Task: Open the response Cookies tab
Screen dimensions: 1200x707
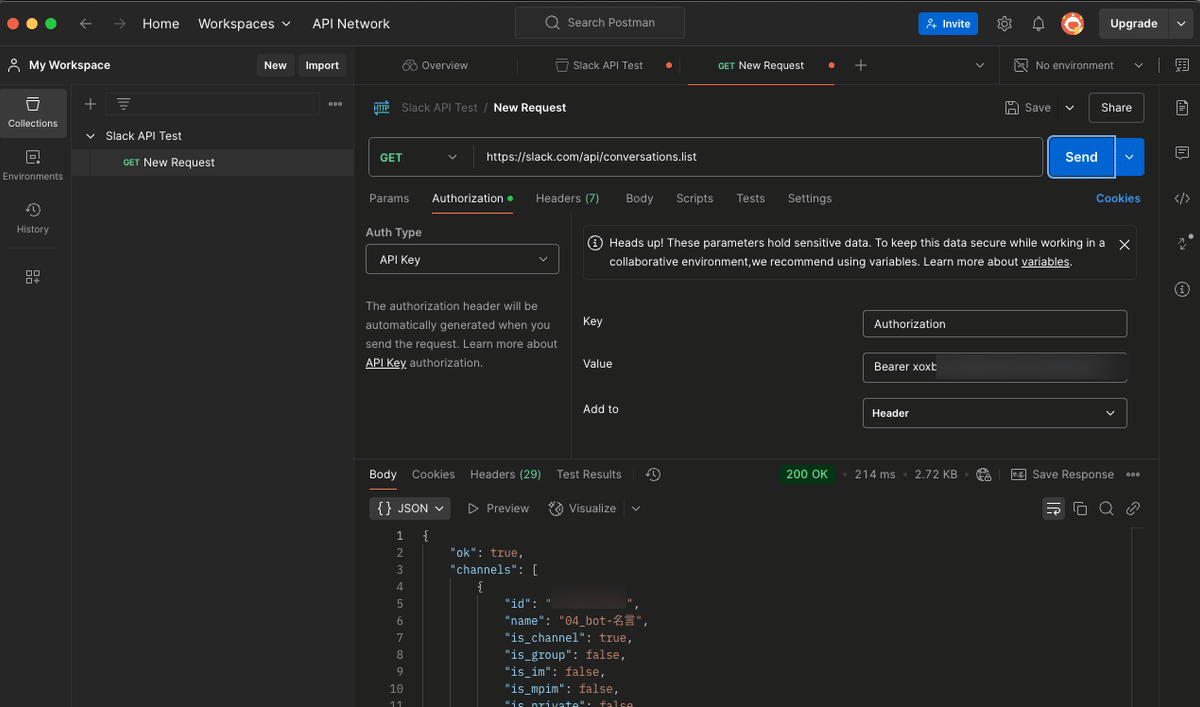Action: tap(433, 475)
